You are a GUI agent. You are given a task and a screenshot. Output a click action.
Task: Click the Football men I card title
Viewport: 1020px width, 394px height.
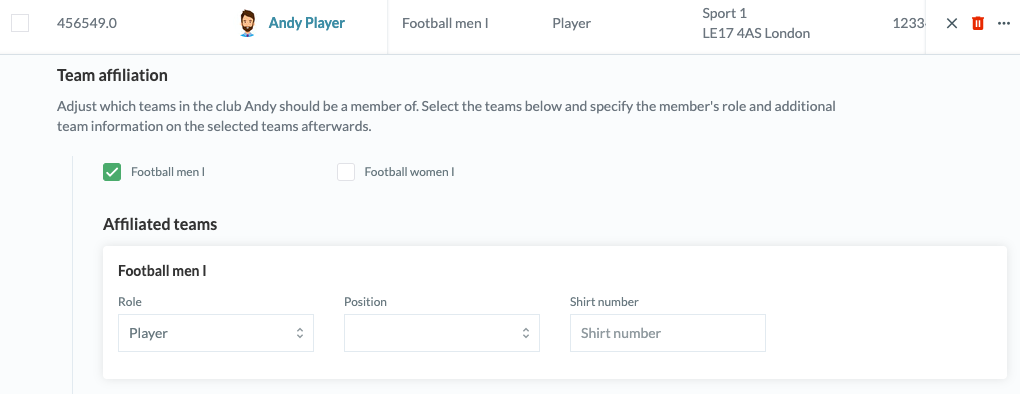click(x=162, y=271)
